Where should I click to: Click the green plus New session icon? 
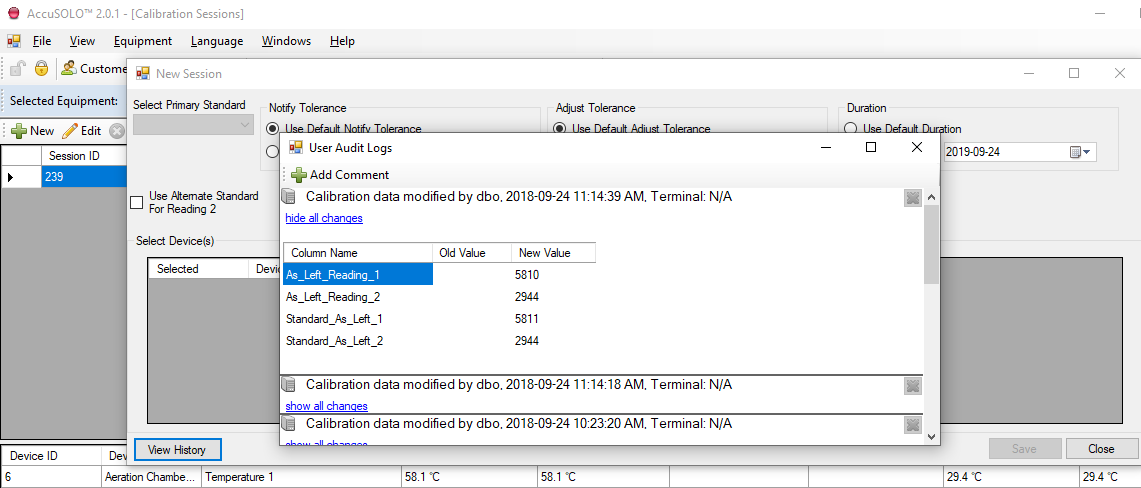pyautogui.click(x=18, y=131)
